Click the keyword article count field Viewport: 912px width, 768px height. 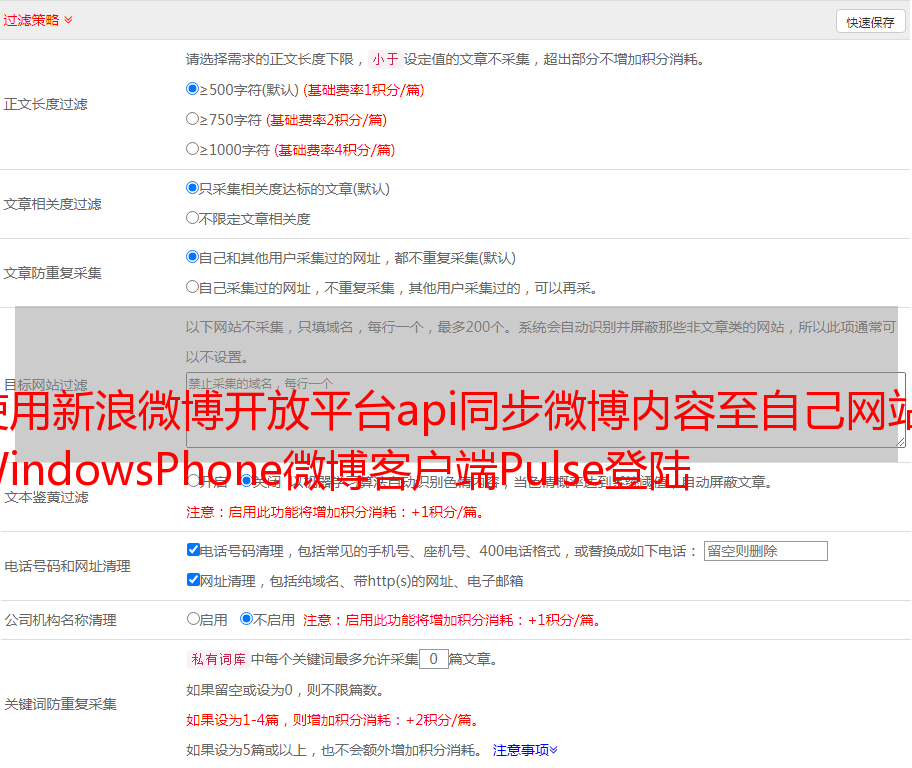(x=434, y=659)
